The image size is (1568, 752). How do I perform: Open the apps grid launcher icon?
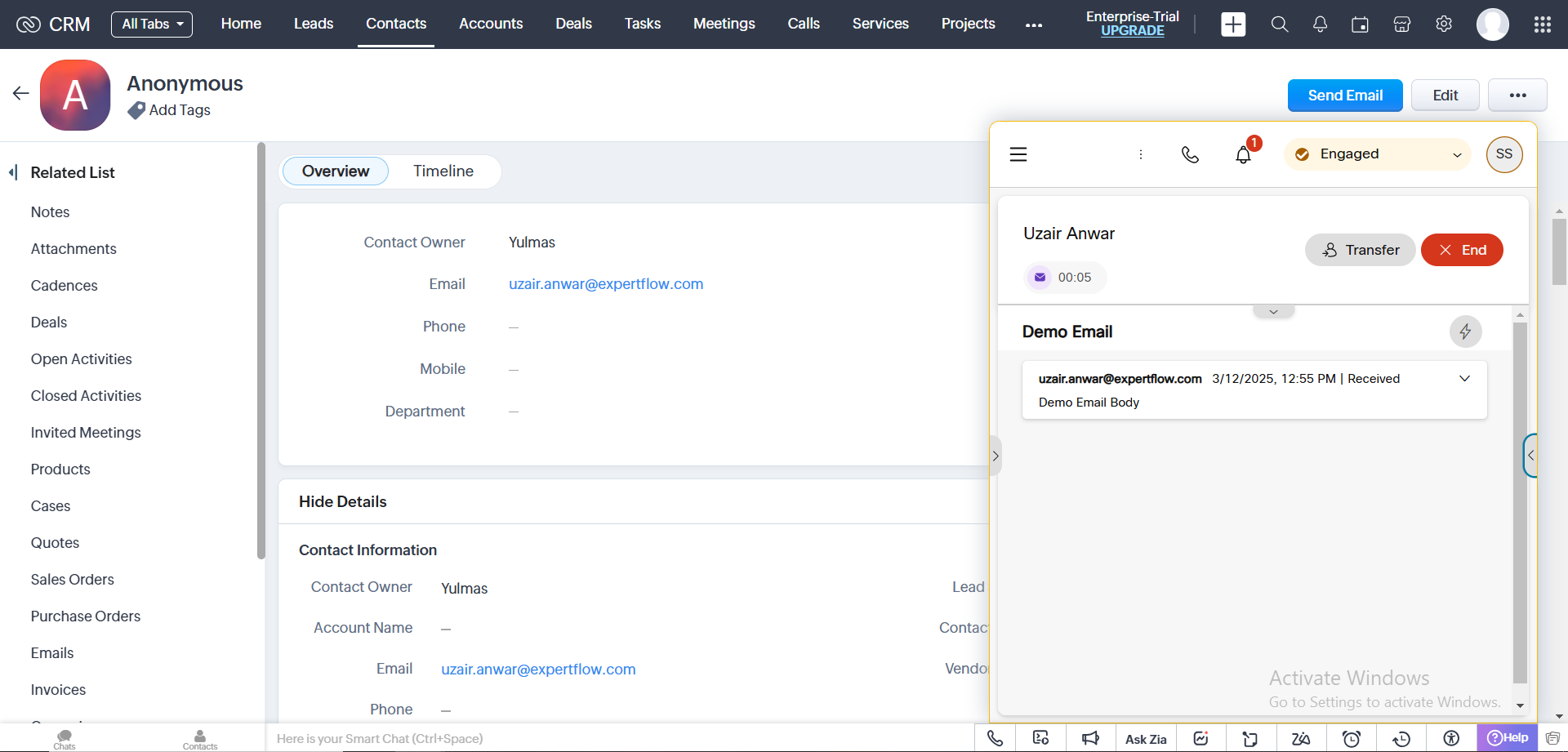(1542, 24)
